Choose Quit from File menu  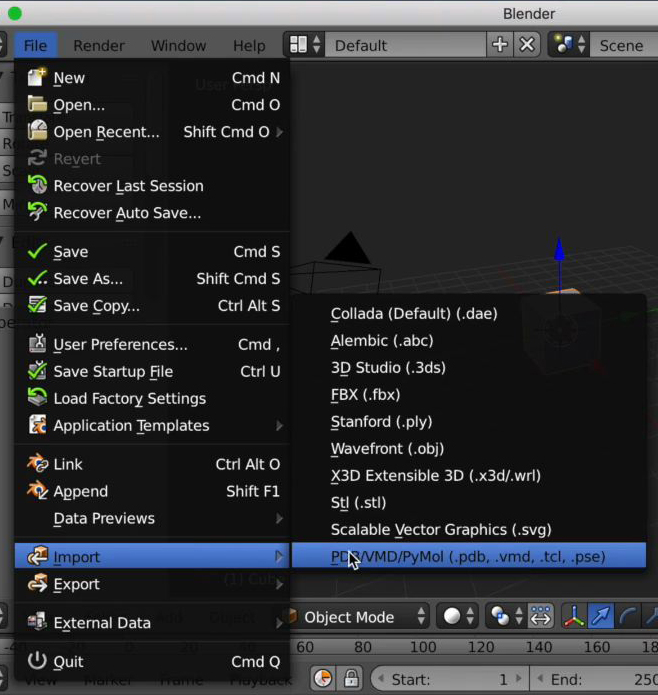point(152,661)
